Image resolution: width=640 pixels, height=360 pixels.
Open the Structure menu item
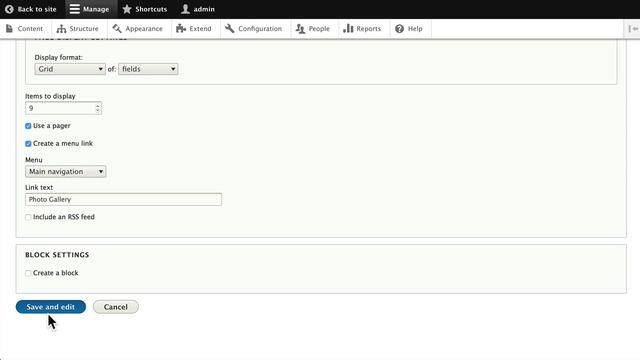[x=78, y=29]
